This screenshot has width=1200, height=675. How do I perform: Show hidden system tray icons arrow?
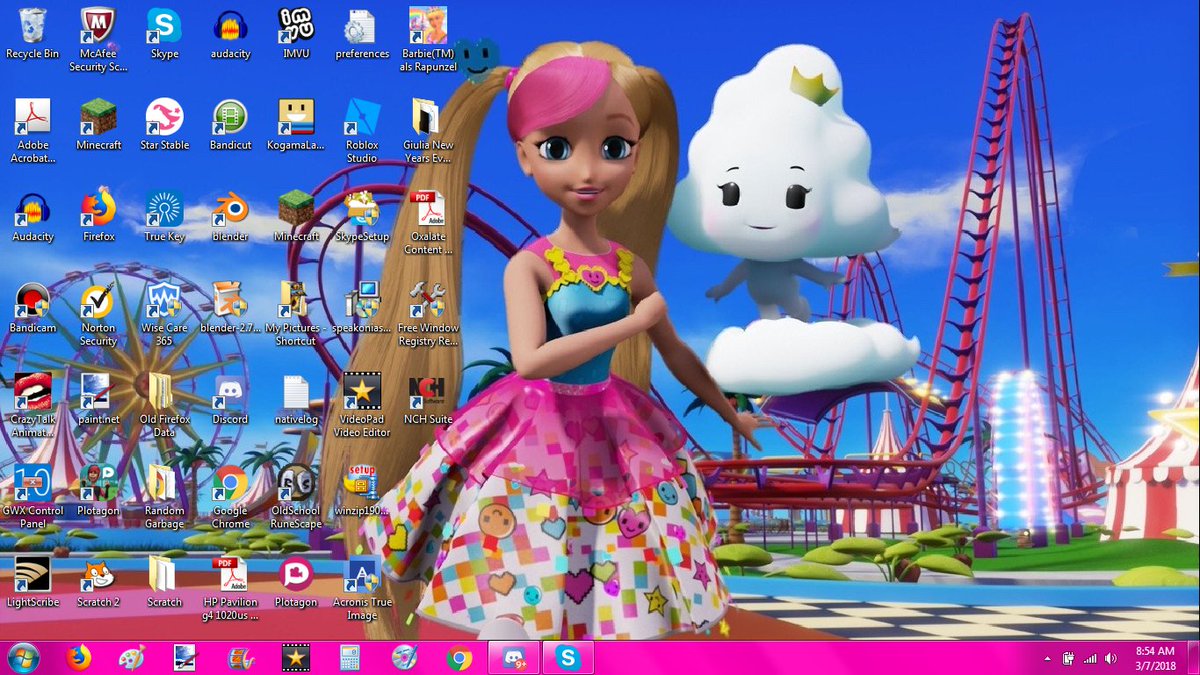point(1047,658)
